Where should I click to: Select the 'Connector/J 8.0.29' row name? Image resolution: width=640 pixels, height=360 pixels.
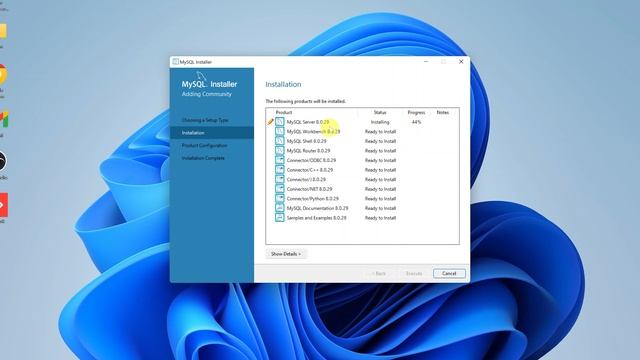tap(306, 180)
